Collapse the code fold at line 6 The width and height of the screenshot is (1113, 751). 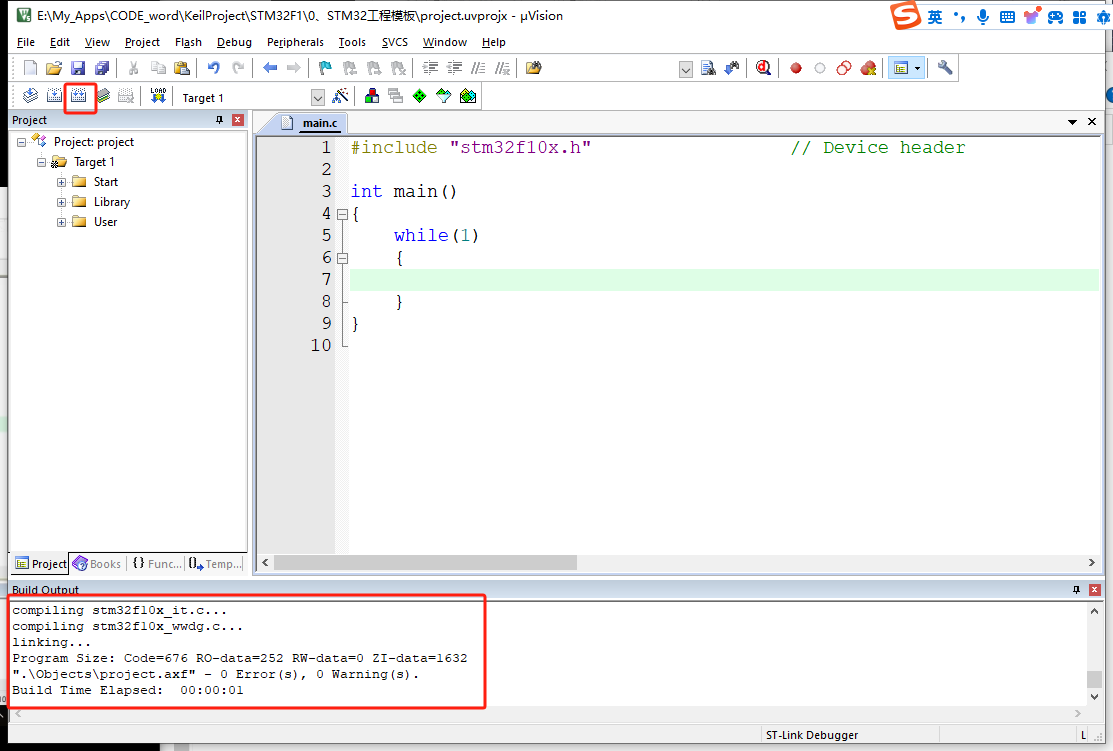342,258
